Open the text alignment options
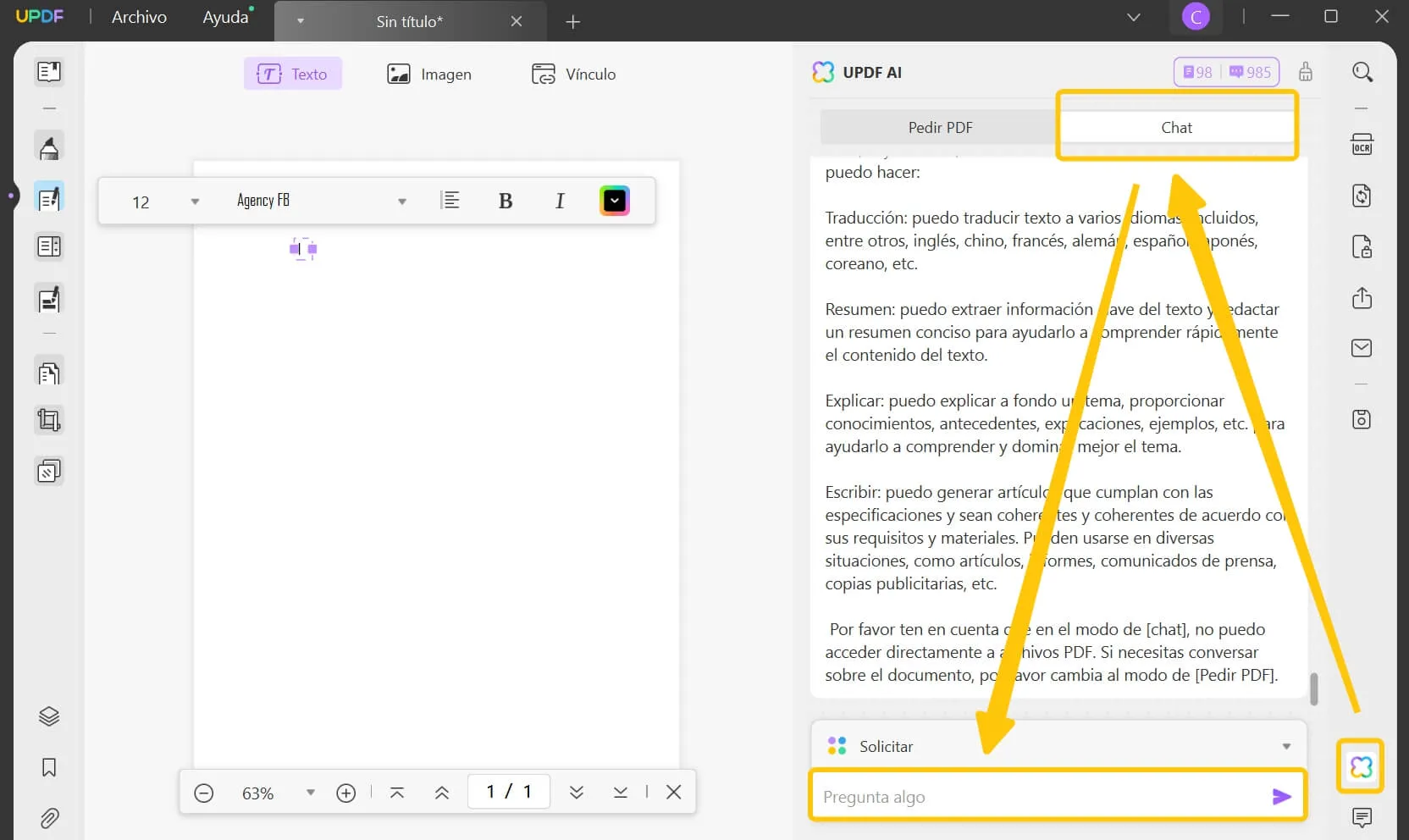This screenshot has height=840, width=1409. click(x=450, y=201)
